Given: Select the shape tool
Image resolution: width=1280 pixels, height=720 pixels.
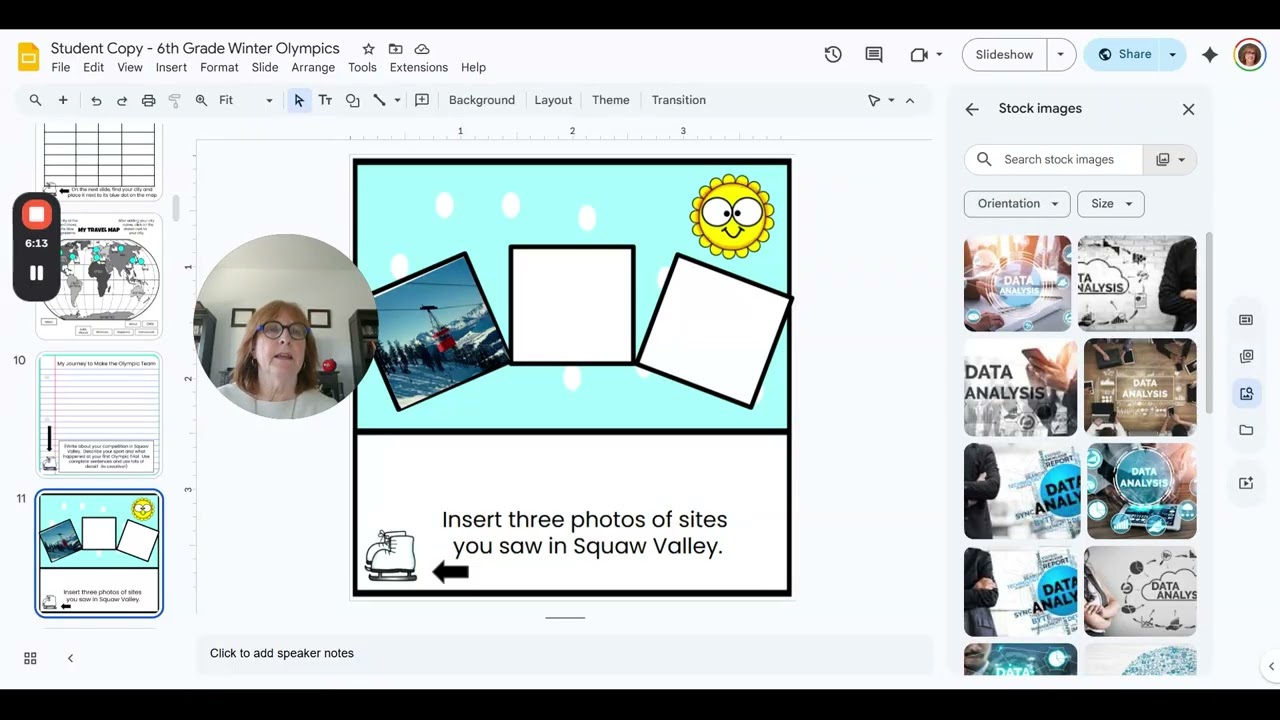Looking at the screenshot, I should tap(352, 100).
